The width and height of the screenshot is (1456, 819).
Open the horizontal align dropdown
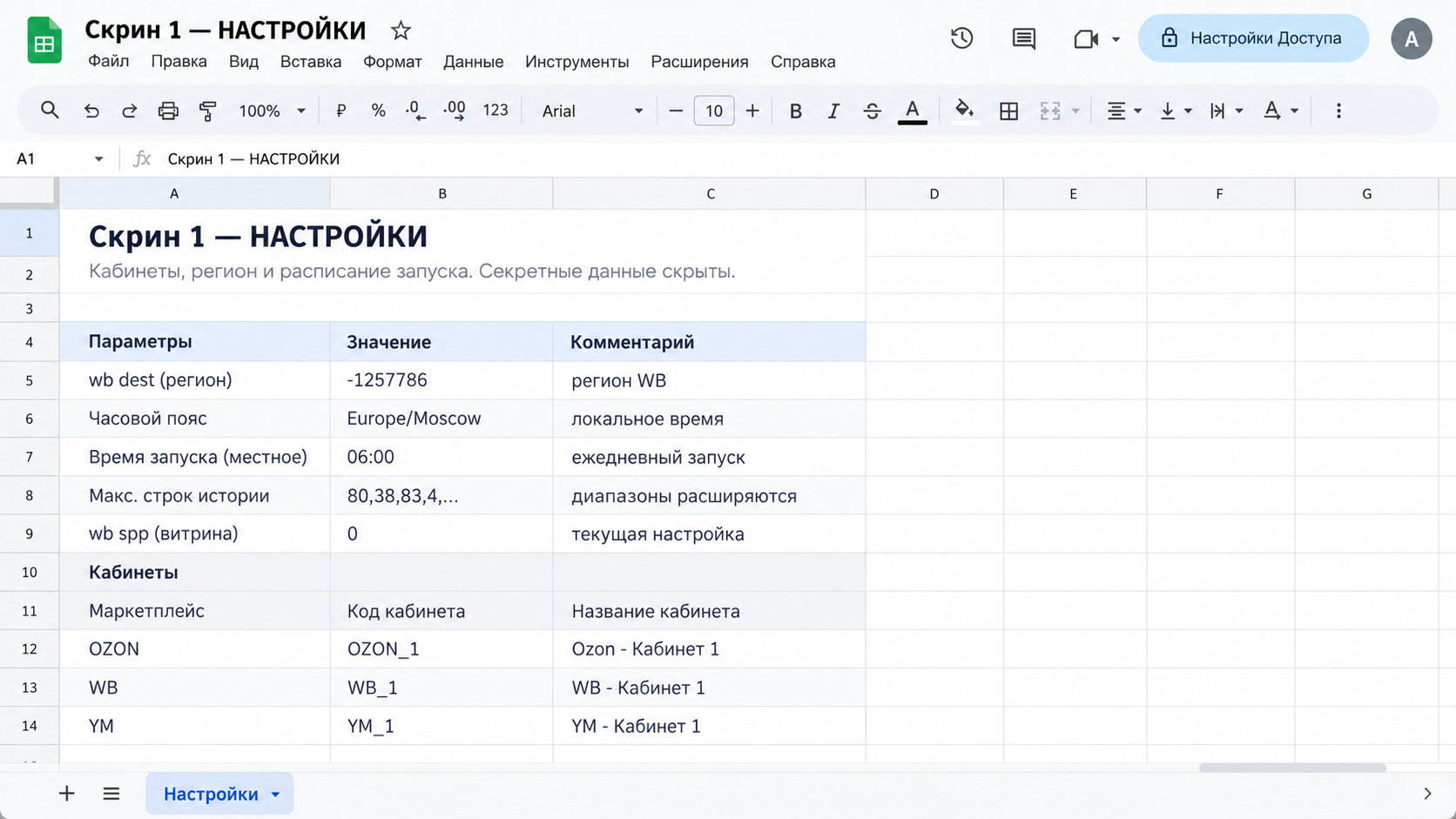pos(1123,111)
